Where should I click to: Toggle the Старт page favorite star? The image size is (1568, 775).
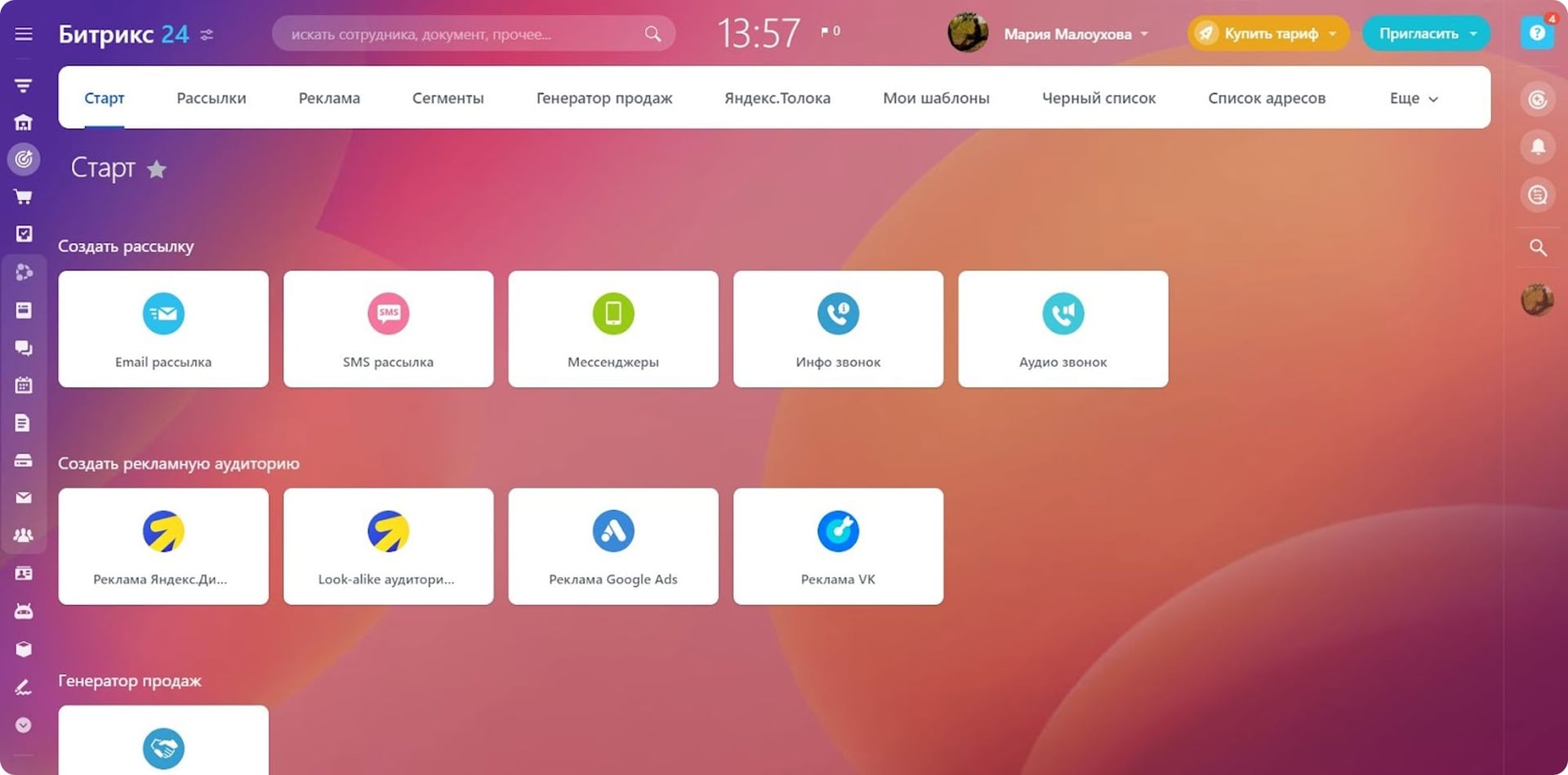coord(157,169)
